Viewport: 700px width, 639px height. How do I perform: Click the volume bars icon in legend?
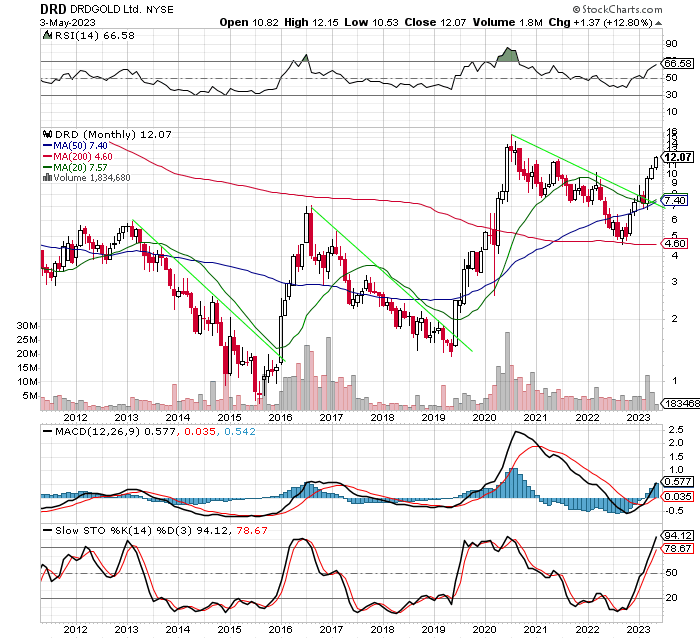(x=47, y=177)
